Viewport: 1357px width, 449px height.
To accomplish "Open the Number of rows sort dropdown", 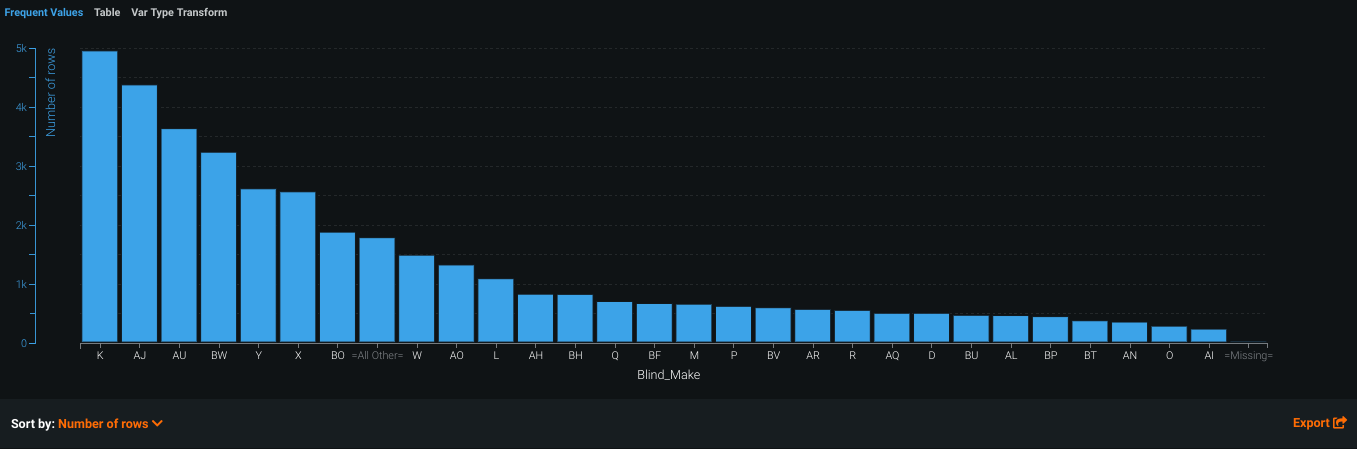I will pos(110,424).
